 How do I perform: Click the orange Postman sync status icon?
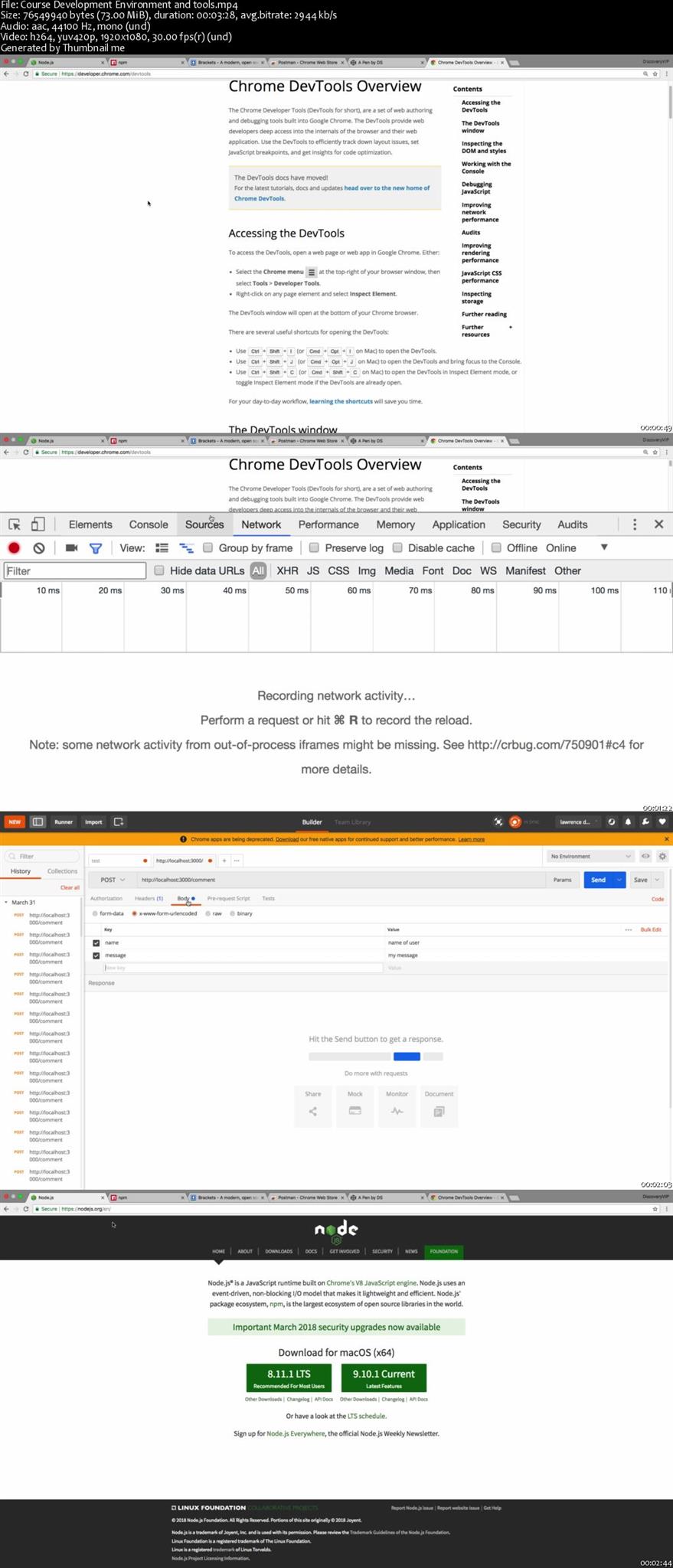point(515,822)
